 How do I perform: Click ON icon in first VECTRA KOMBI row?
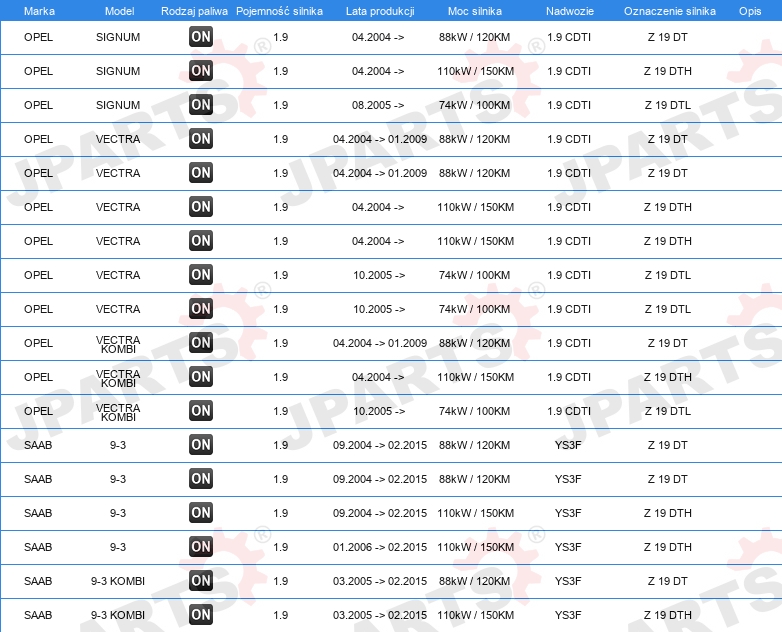[x=201, y=342]
